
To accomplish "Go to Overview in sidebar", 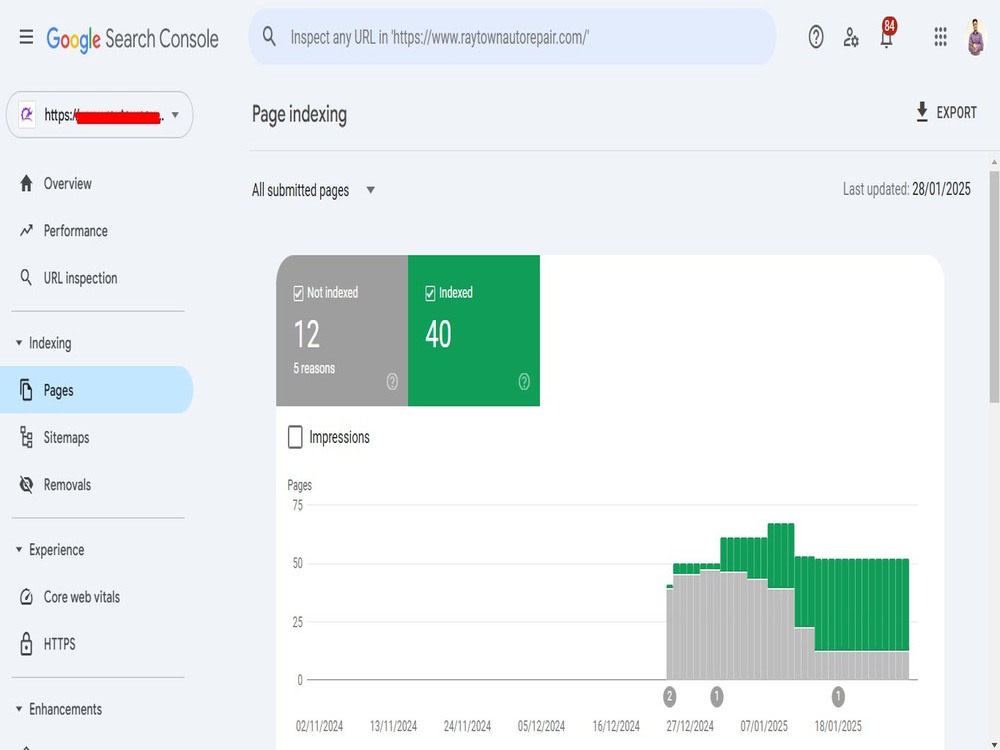I will click(96, 184).
